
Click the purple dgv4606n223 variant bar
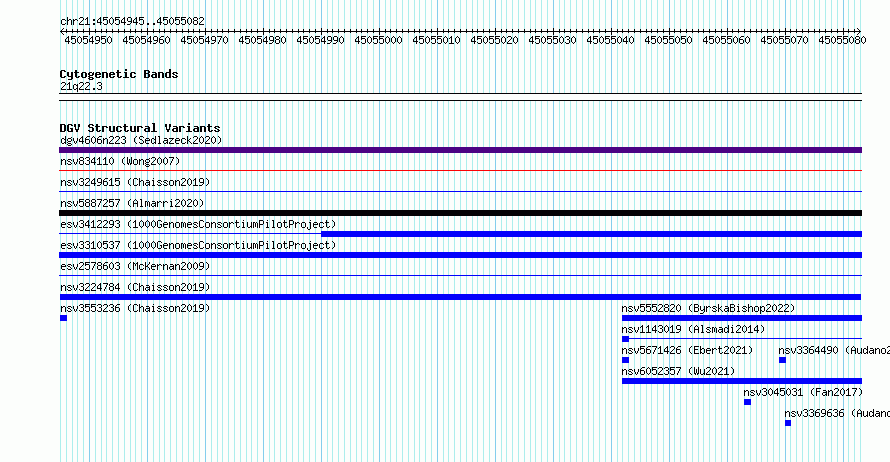460,150
